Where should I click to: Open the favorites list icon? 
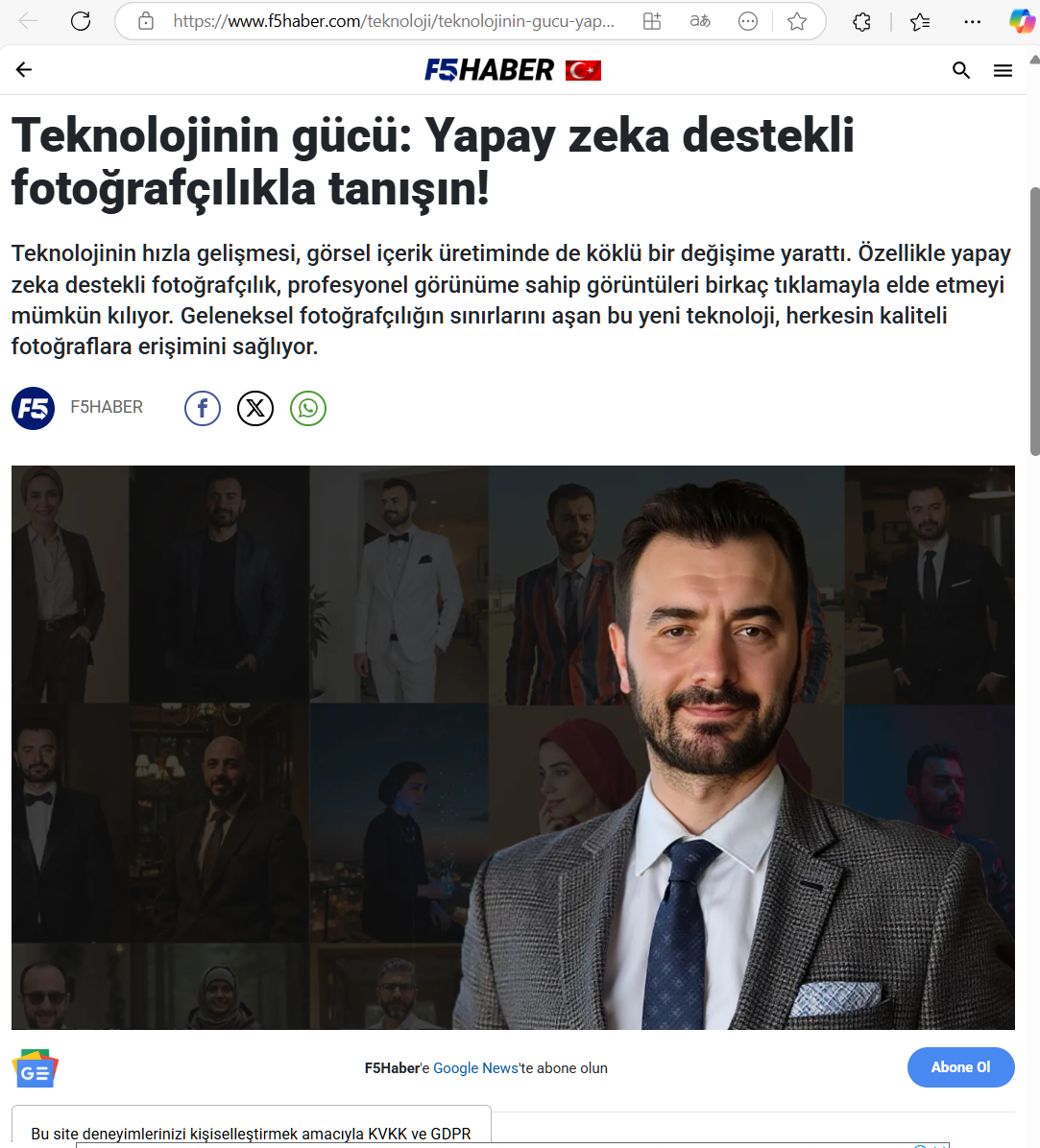(x=920, y=22)
